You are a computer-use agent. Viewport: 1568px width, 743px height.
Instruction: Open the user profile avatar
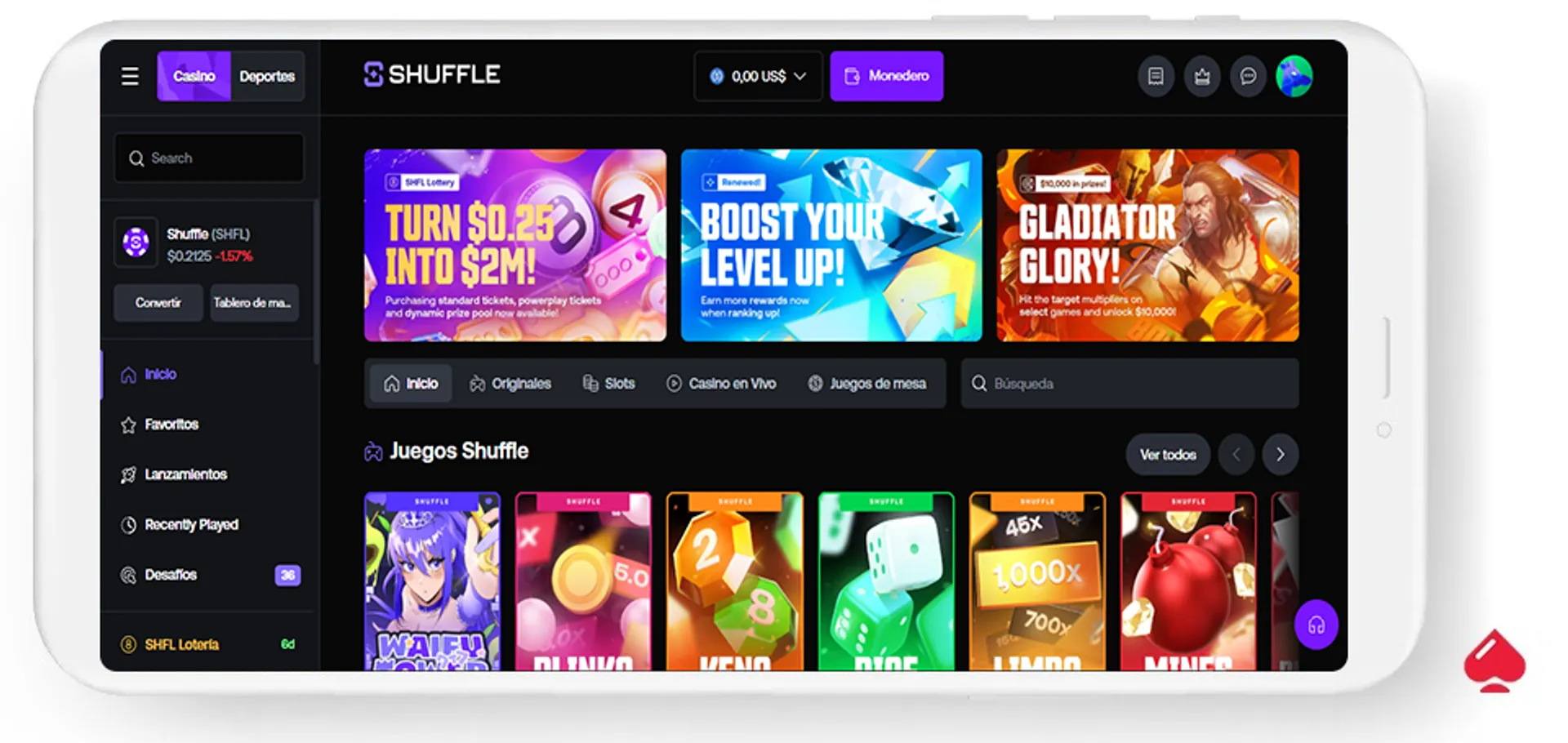click(x=1294, y=77)
